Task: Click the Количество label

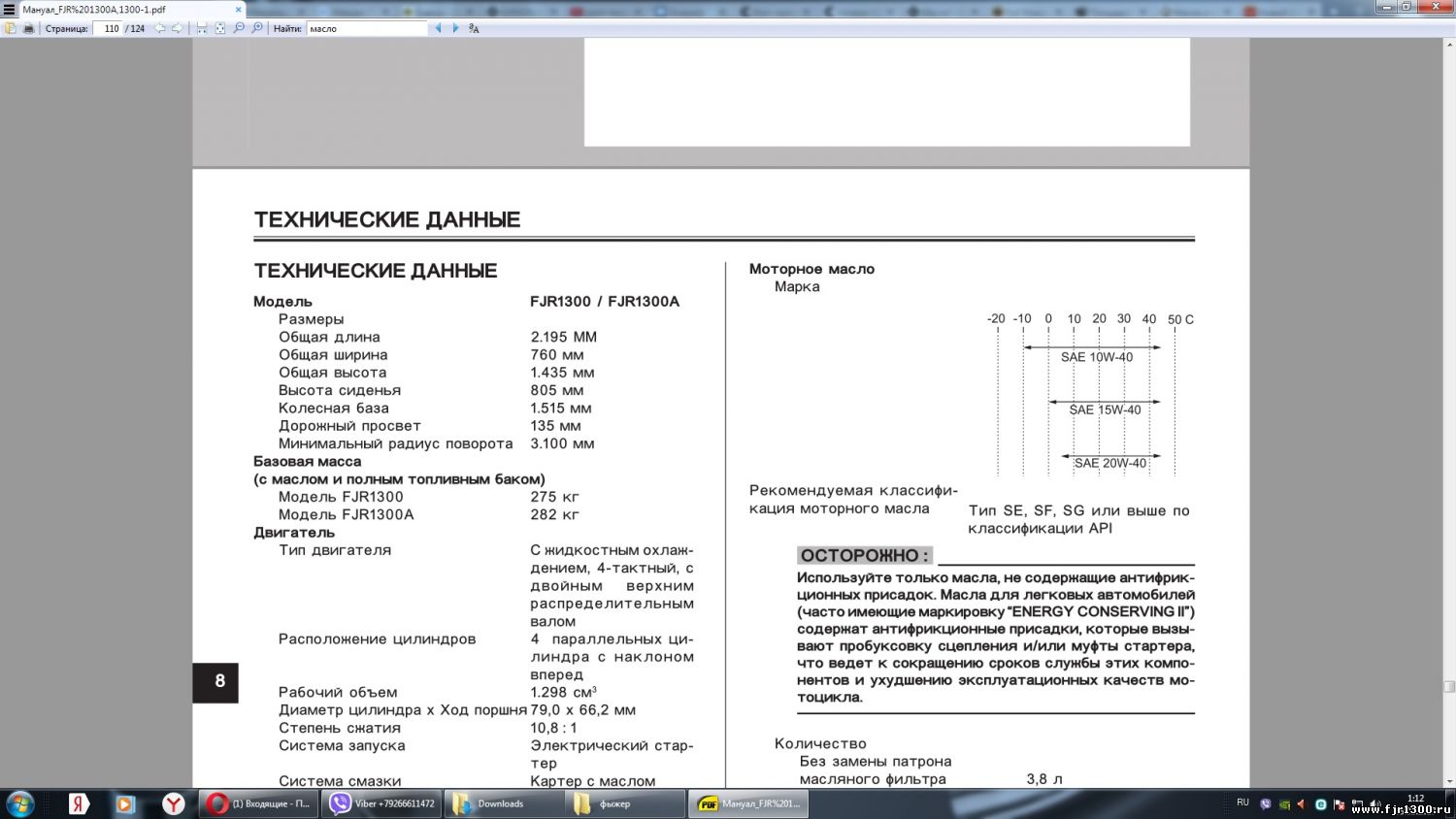Action: [x=820, y=744]
